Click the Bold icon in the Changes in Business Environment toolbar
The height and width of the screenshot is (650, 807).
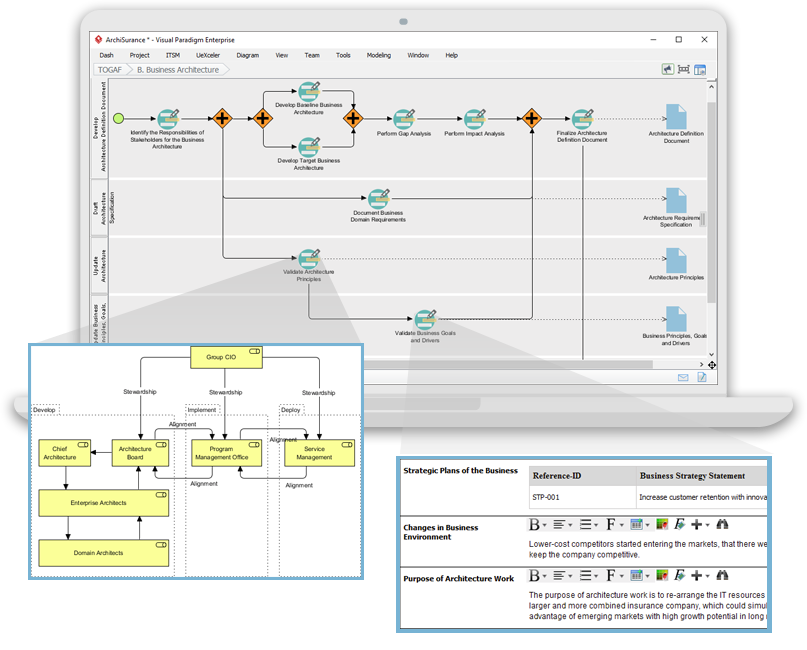pos(533,525)
